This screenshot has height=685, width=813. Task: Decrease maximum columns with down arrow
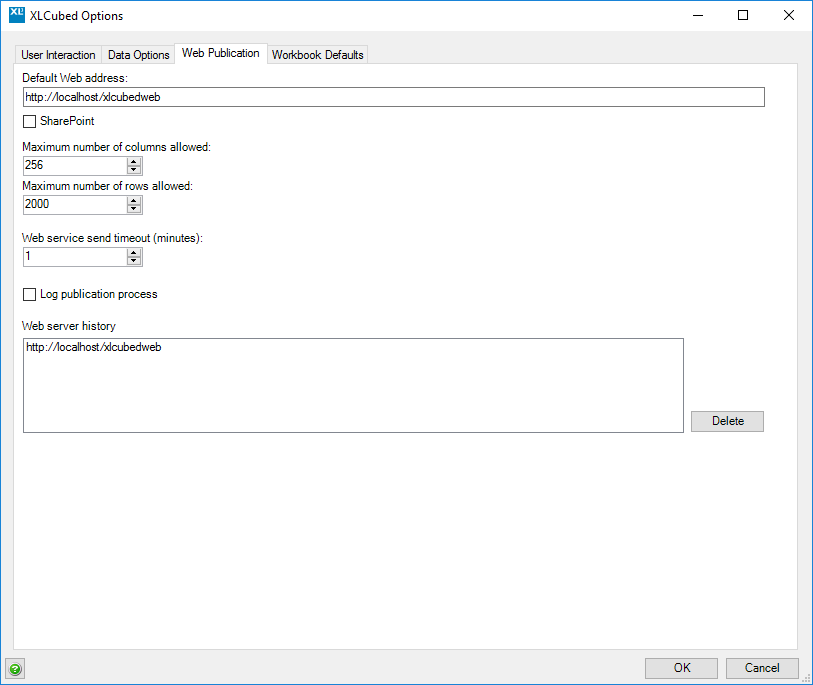[134, 170]
